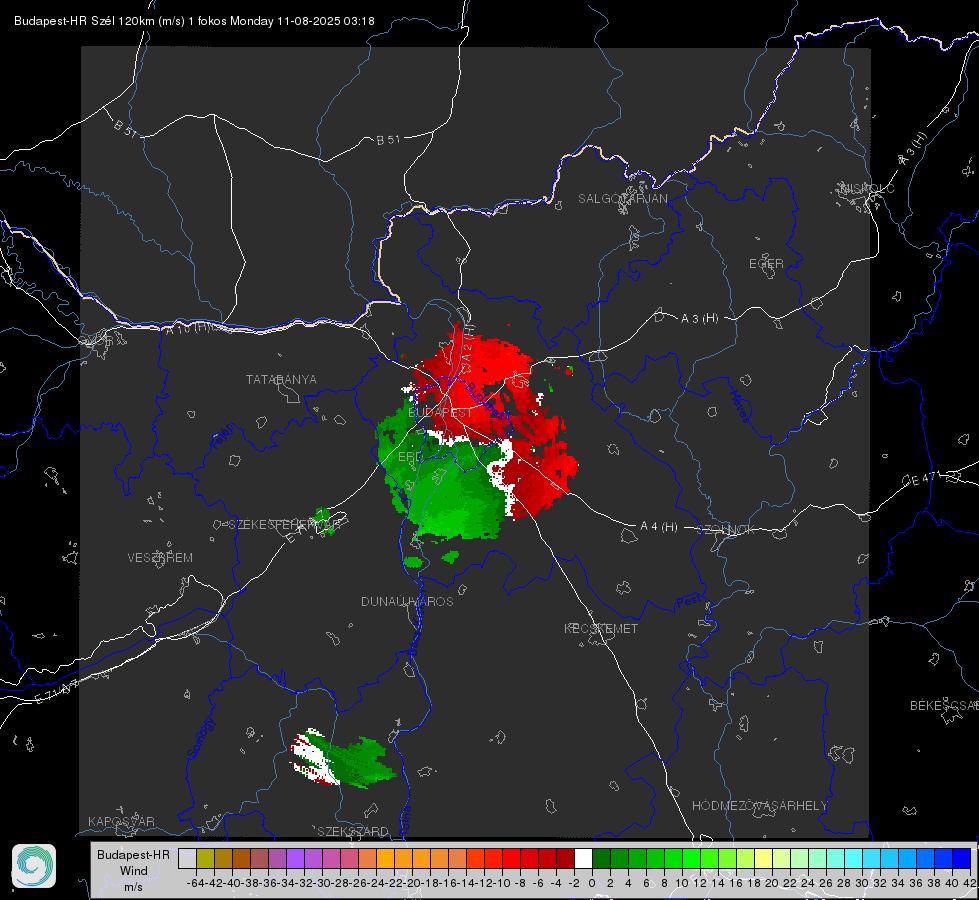Pick the dark red swatch between -4 and -2
The height and width of the screenshot is (900, 979).
tap(565, 858)
